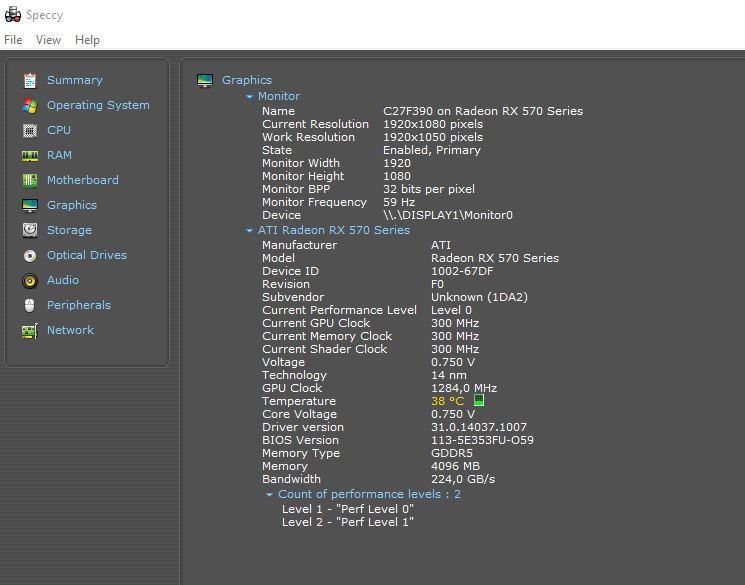745x585 pixels.
Task: Click the Peripherals mouse icon
Action: 29,305
